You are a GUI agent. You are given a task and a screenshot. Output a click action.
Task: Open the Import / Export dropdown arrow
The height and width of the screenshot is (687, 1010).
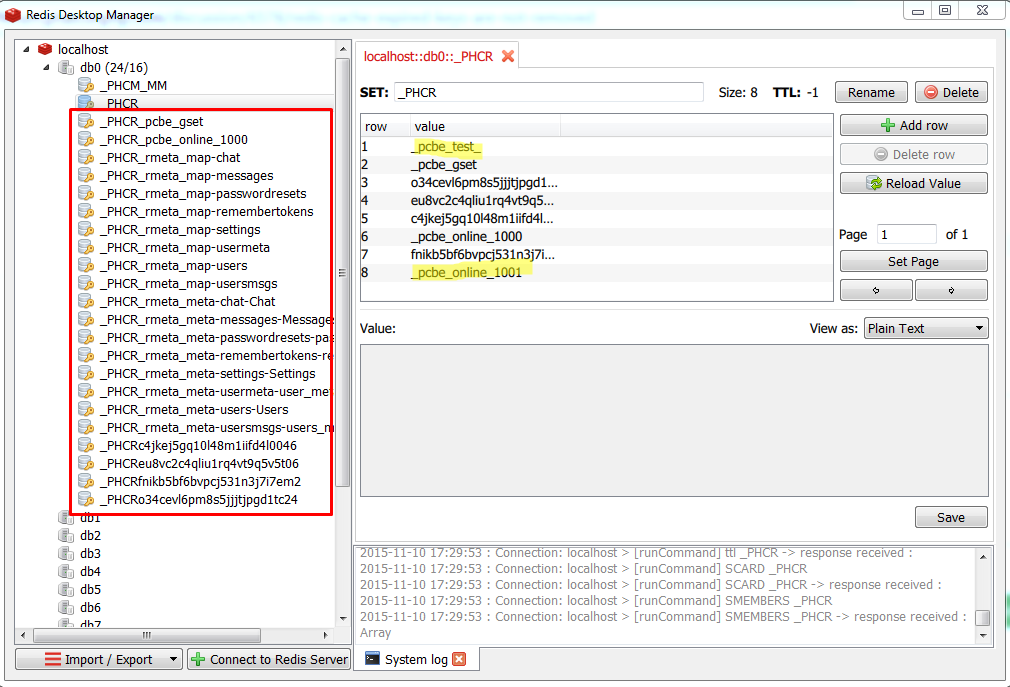tap(172, 659)
